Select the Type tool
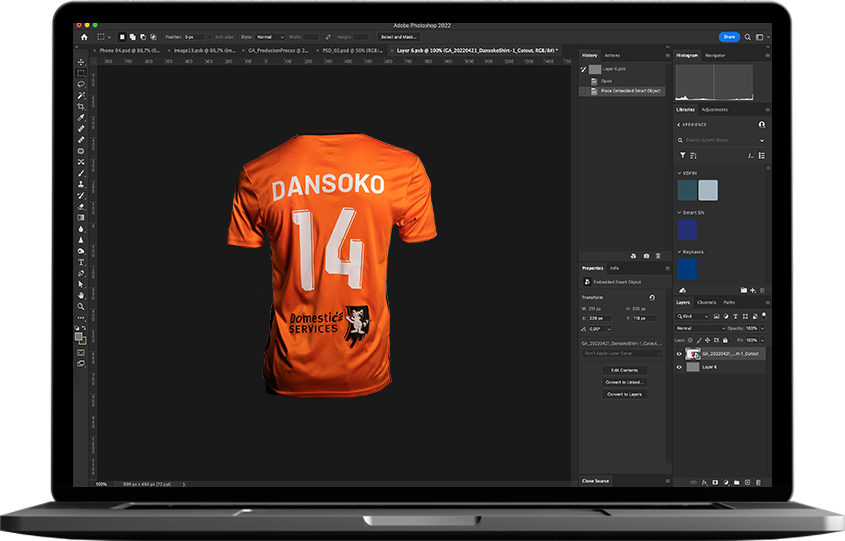 tap(81, 262)
